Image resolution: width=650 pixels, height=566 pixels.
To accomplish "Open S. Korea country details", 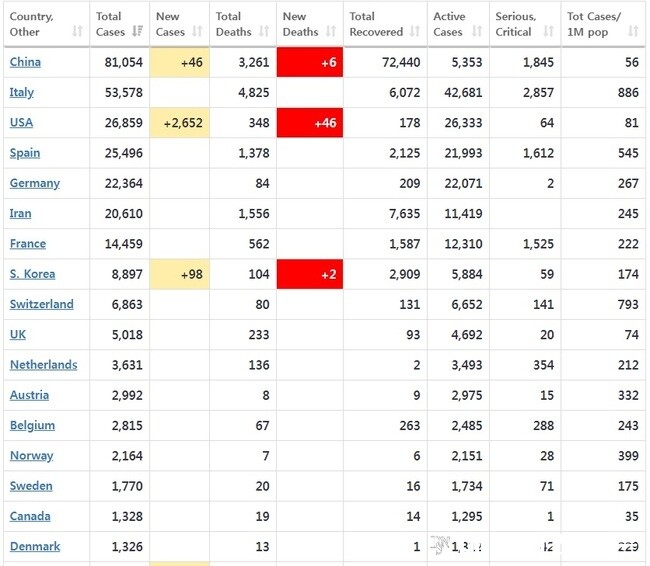I will 32,274.
